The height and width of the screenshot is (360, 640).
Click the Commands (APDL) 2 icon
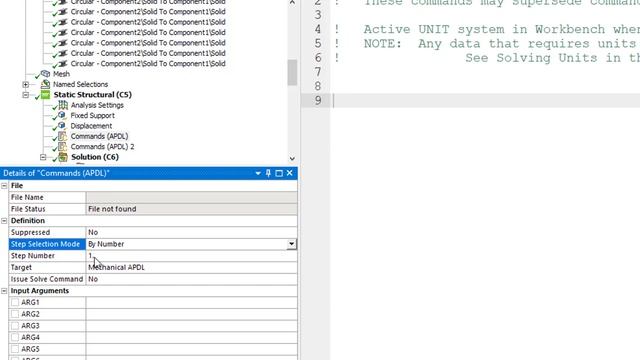coord(62,147)
